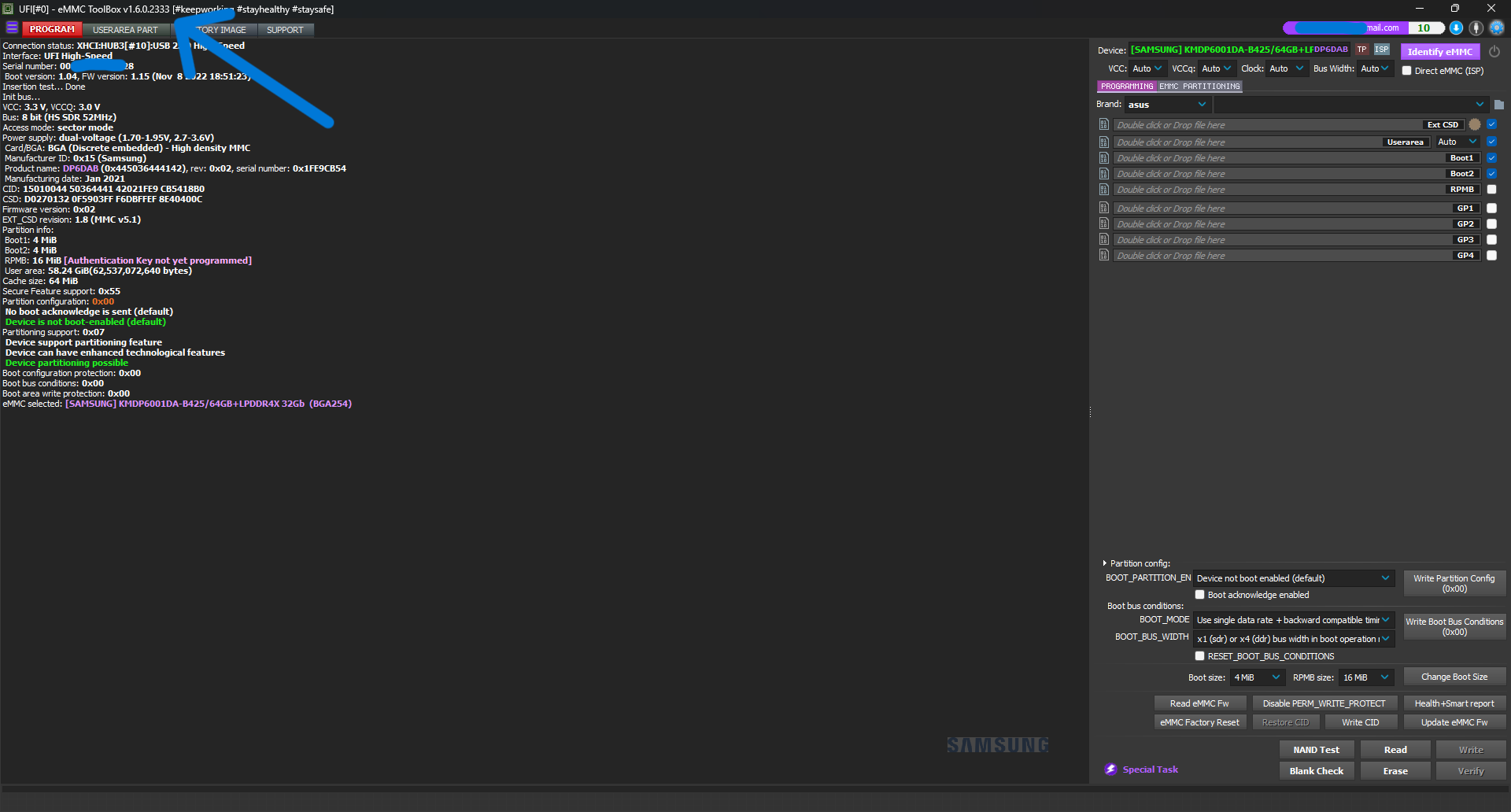The image size is (1511, 812).
Task: Check RESET_BOOT_BUS_CONDITIONS box
Action: point(1199,655)
